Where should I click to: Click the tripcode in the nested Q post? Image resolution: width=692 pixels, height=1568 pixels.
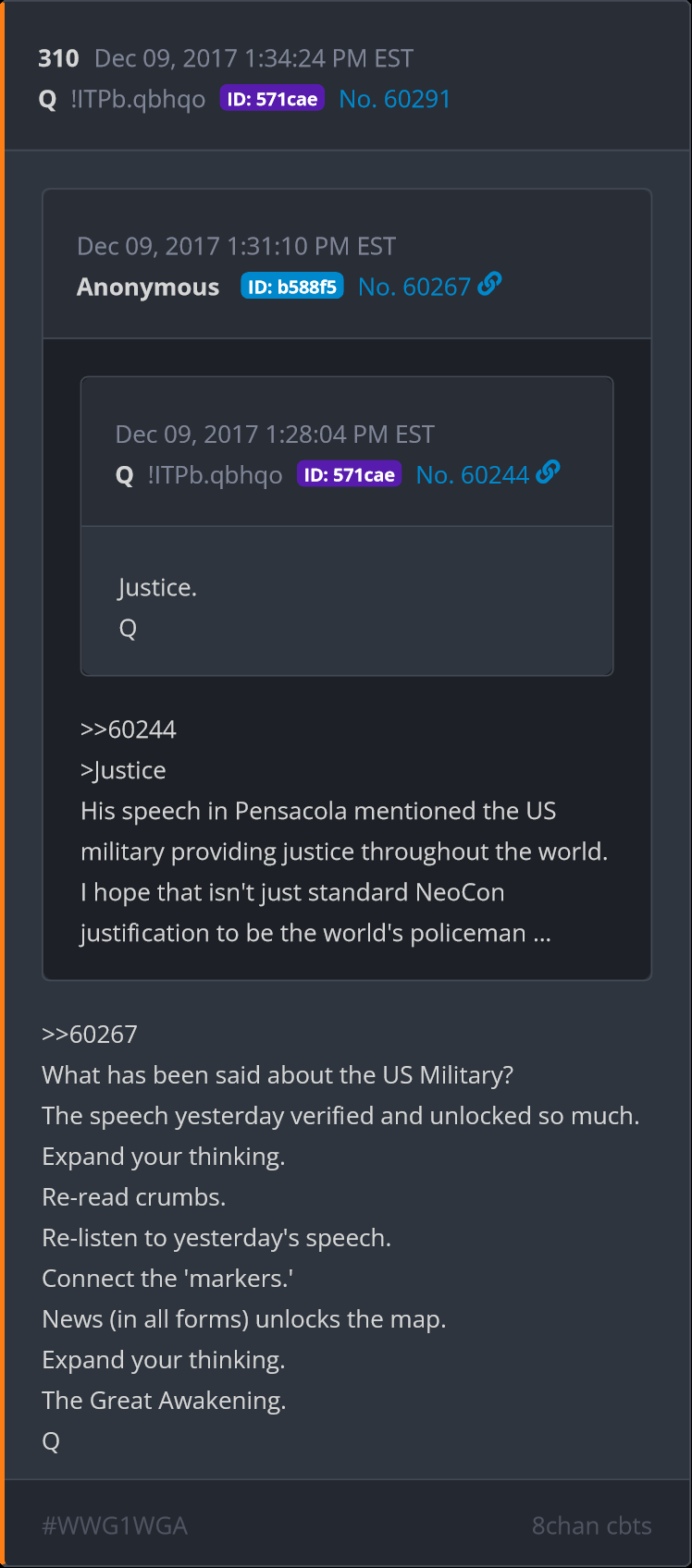[x=215, y=475]
